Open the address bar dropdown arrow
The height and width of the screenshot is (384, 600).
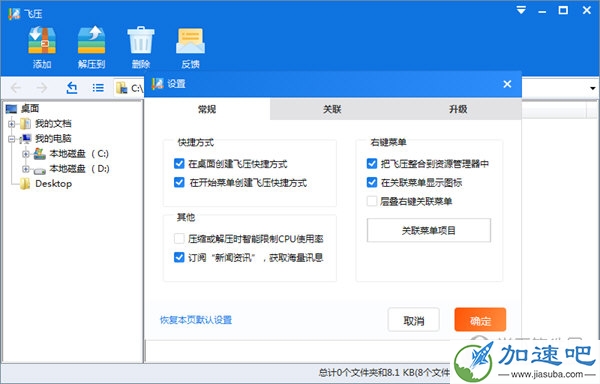pos(592,88)
